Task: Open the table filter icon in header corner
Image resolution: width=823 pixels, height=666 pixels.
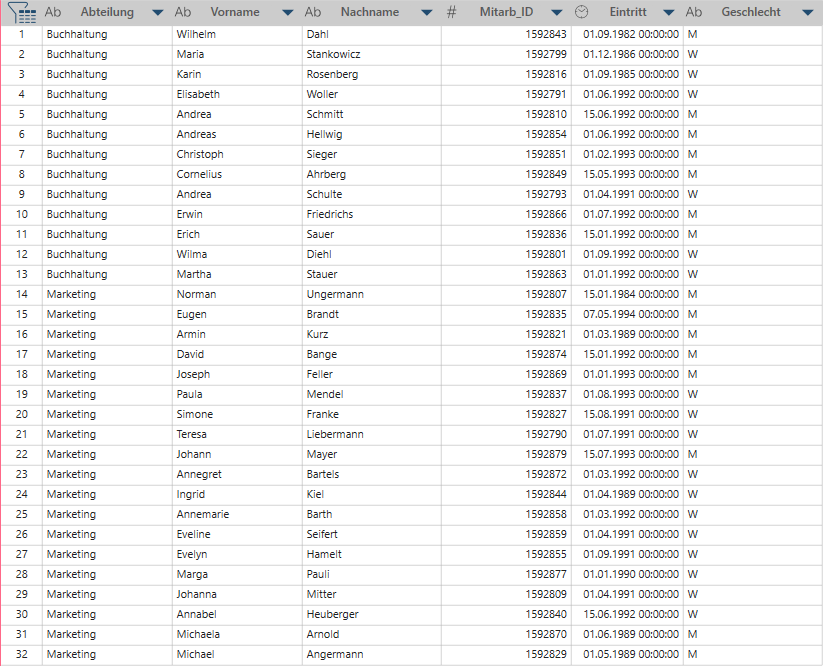Action: [22, 13]
